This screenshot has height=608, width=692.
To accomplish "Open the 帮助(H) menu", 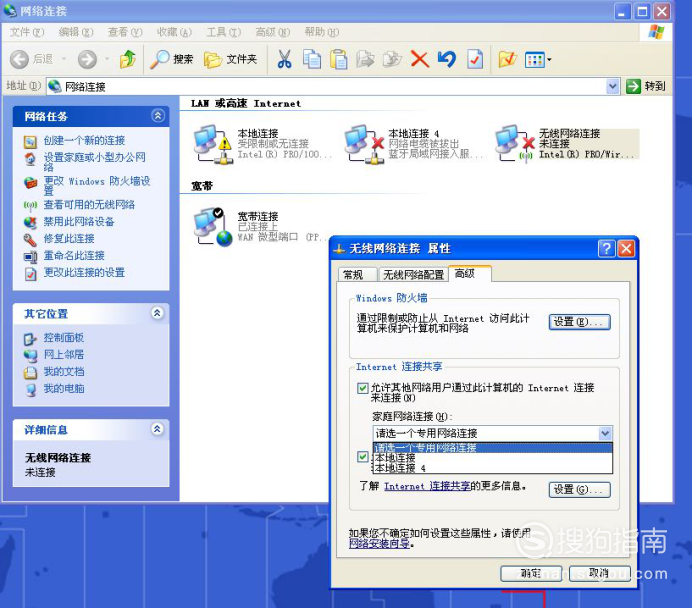I will 321,32.
